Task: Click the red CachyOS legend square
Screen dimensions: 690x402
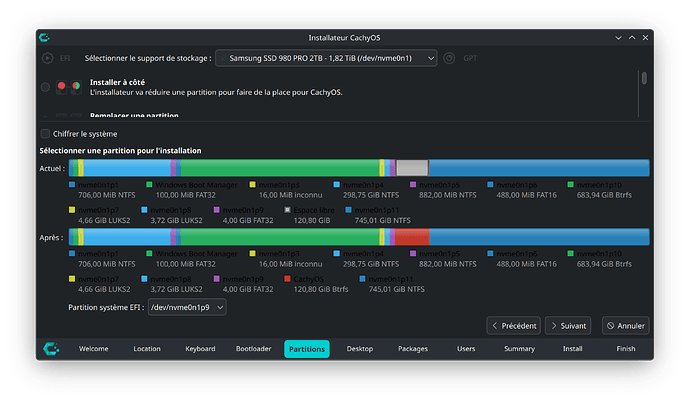Action: pyautogui.click(x=288, y=279)
